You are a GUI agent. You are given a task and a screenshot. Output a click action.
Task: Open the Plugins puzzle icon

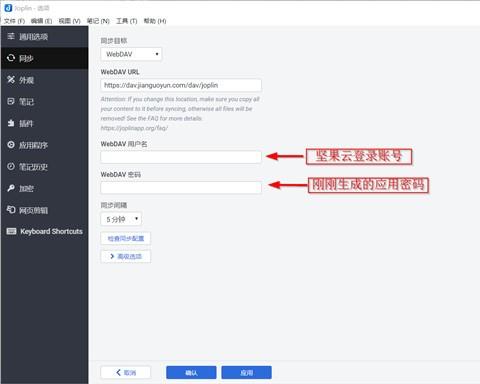pos(11,123)
